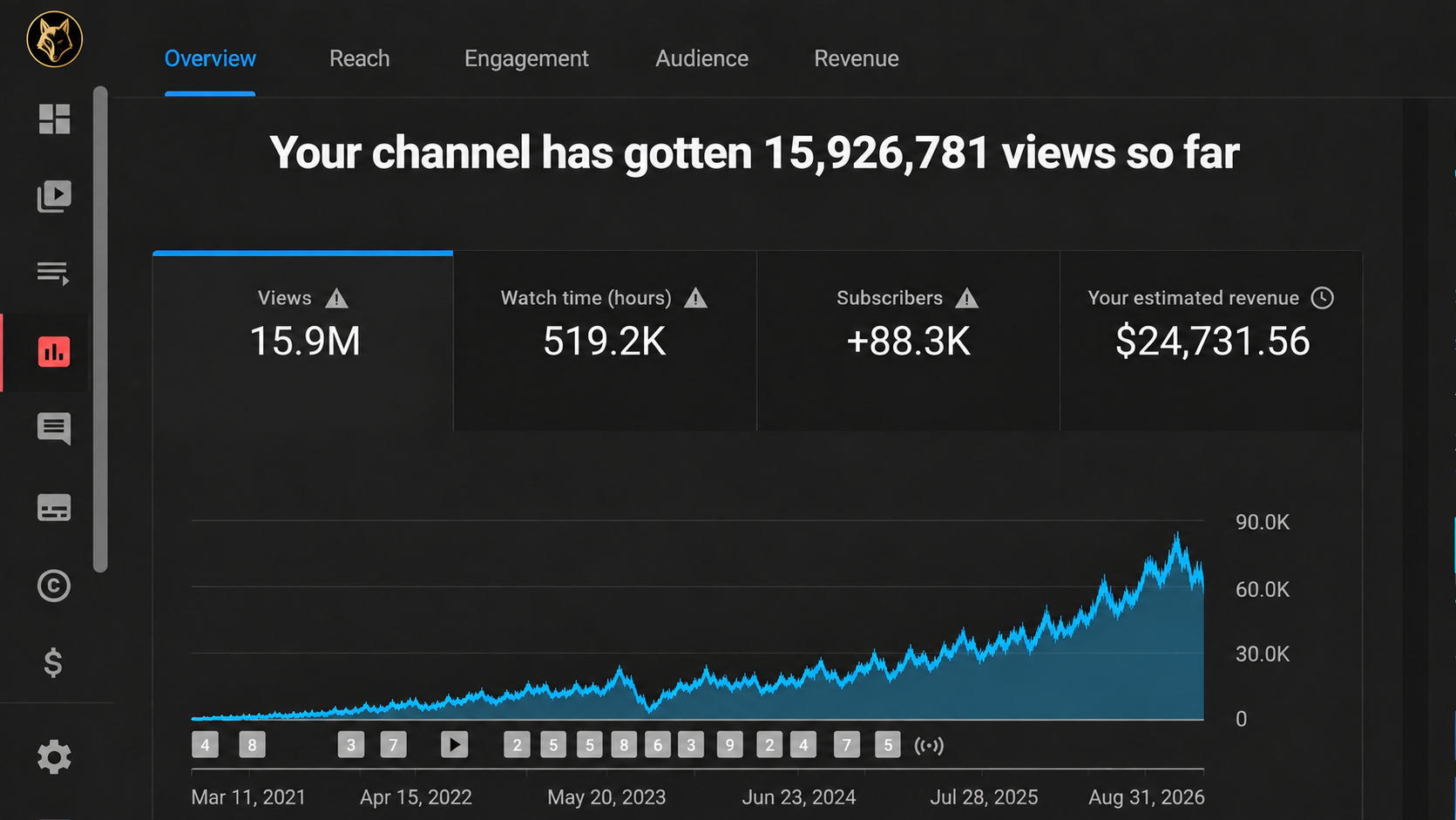Click the "Jun 23, 2024" date label

[799, 797]
